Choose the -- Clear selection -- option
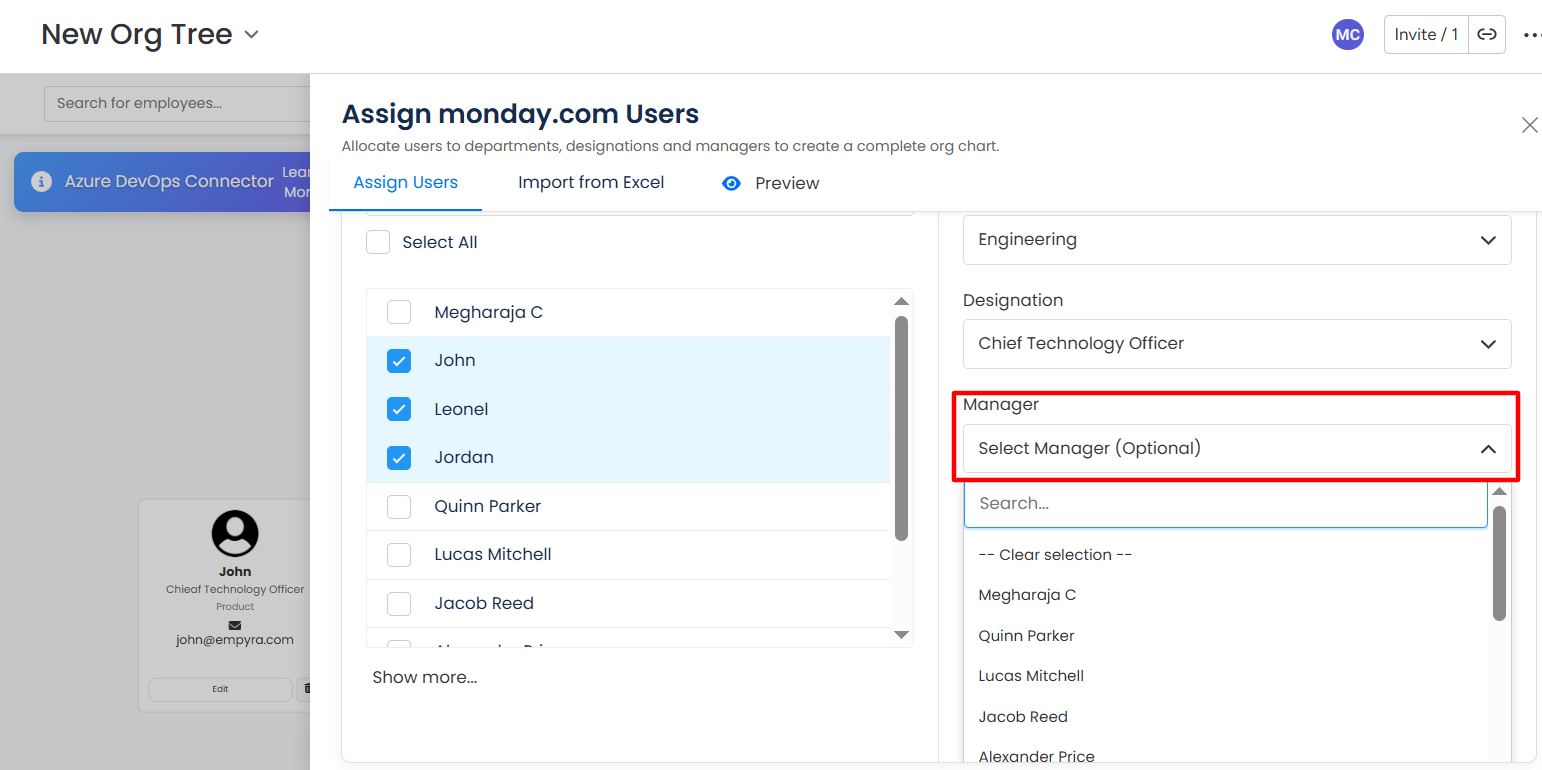Viewport: 1542px width, 770px height. pyautogui.click(x=1055, y=555)
